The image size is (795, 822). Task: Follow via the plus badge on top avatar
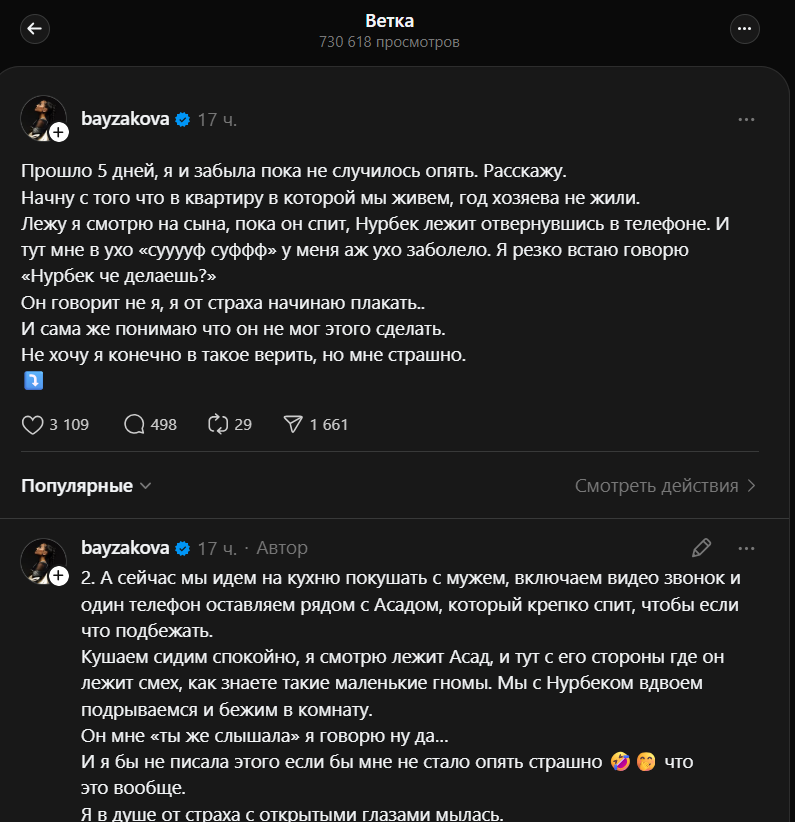coord(59,133)
